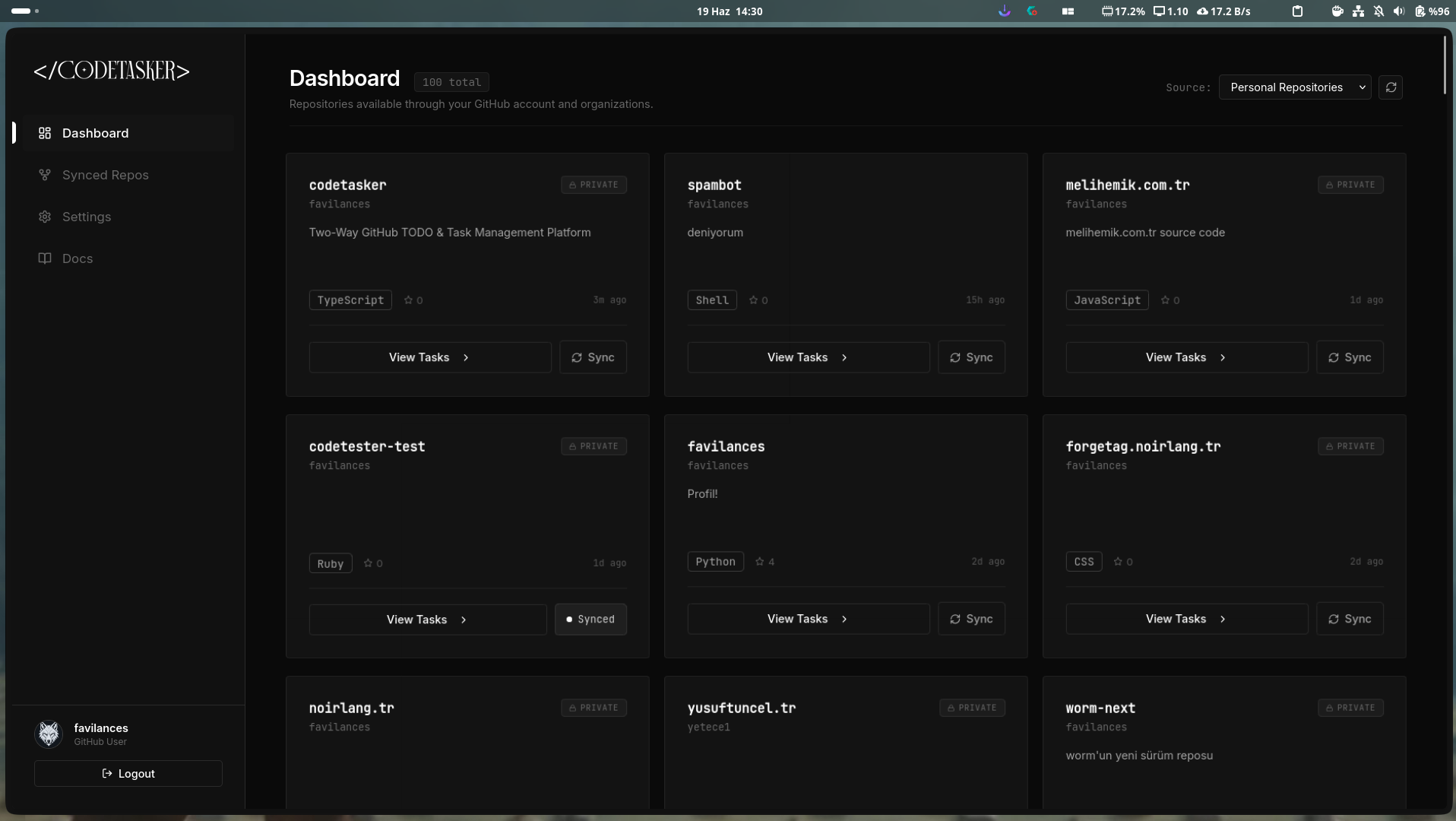This screenshot has width=1456, height=821.
Task: Open the clipboard tray icon
Action: [x=1297, y=11]
